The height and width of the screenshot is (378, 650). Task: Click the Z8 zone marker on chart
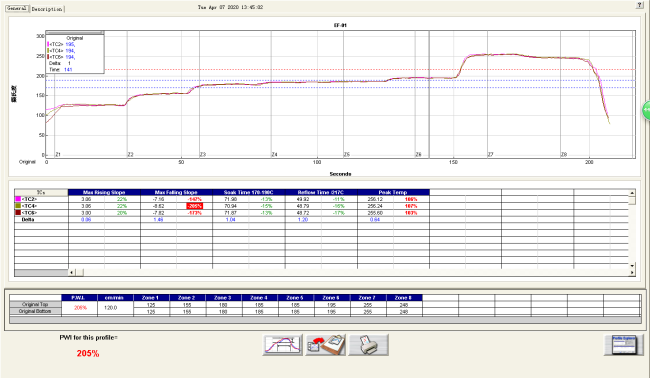click(x=564, y=155)
